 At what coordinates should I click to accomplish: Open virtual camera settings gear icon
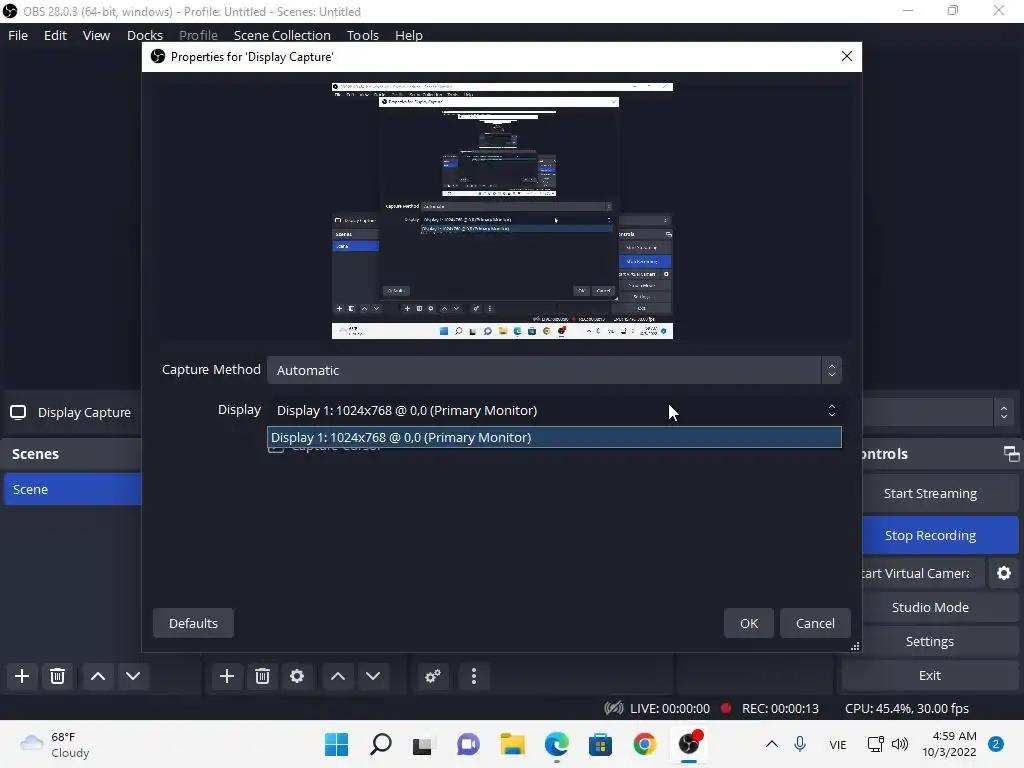(1004, 573)
